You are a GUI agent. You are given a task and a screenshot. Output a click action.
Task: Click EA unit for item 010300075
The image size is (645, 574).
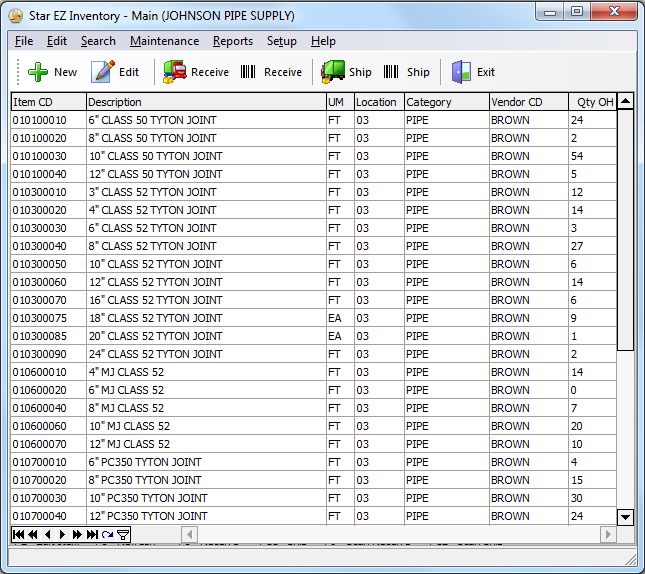point(334,318)
